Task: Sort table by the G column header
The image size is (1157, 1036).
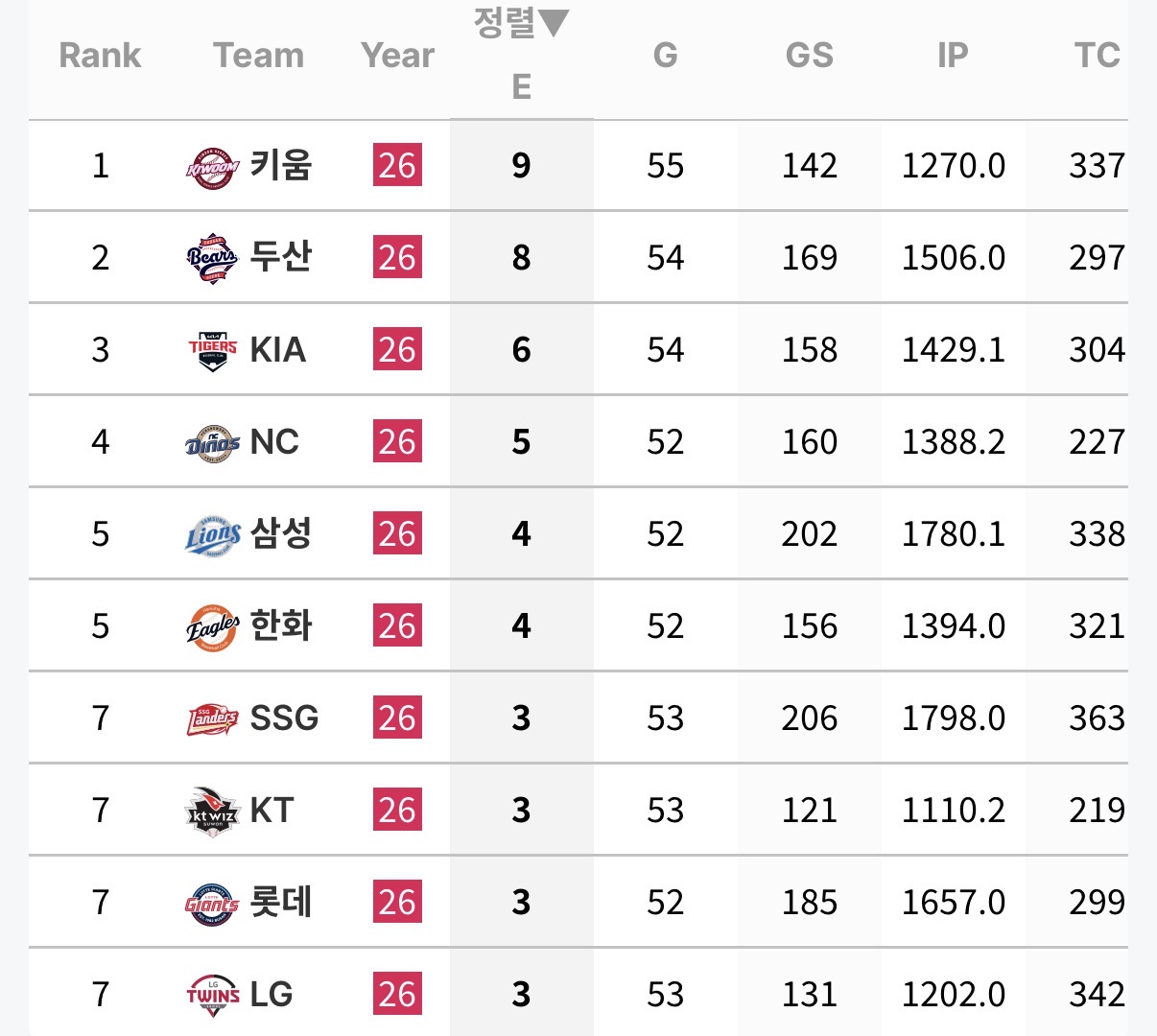Action: pos(665,56)
